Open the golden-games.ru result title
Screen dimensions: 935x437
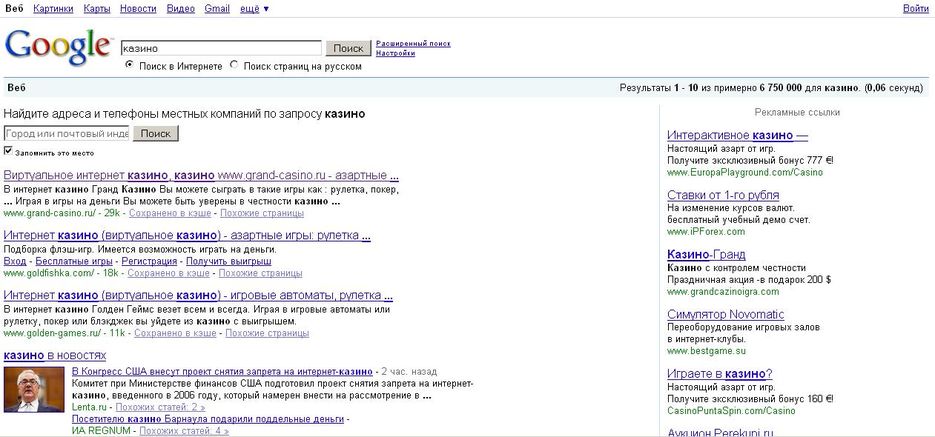click(198, 295)
